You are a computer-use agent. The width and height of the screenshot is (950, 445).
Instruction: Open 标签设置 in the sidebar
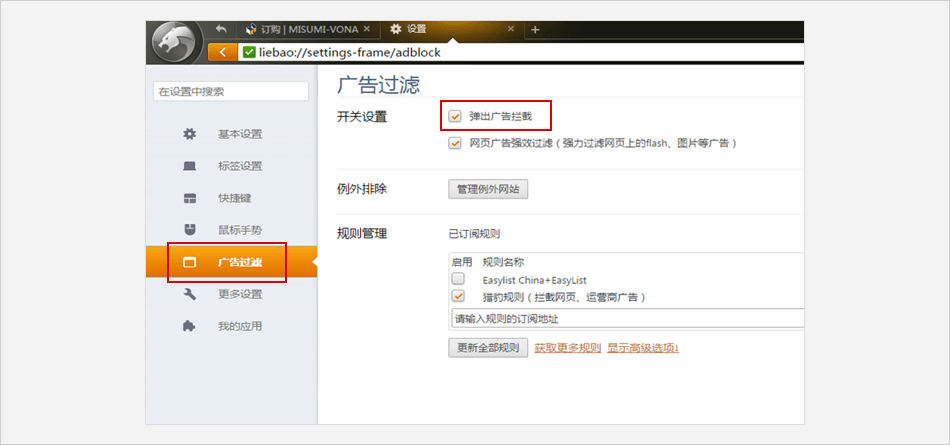239,166
